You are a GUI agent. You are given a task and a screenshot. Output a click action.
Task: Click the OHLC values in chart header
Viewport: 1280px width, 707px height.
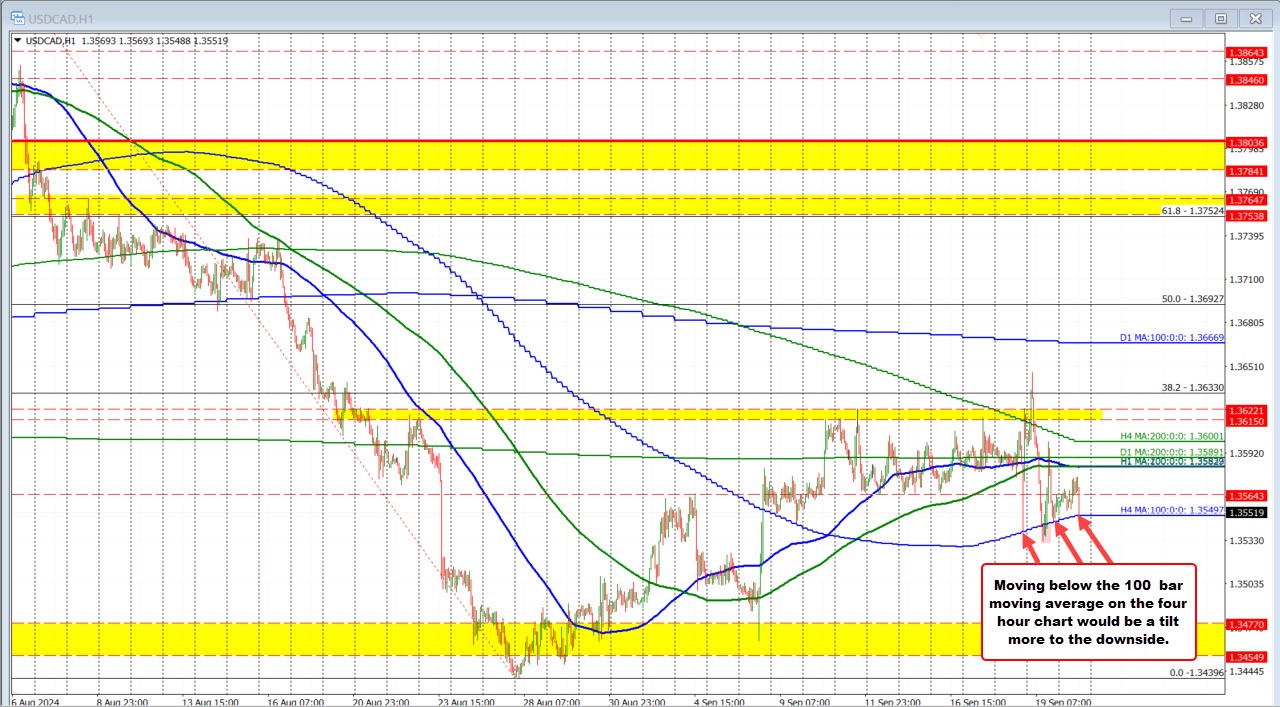pos(156,40)
